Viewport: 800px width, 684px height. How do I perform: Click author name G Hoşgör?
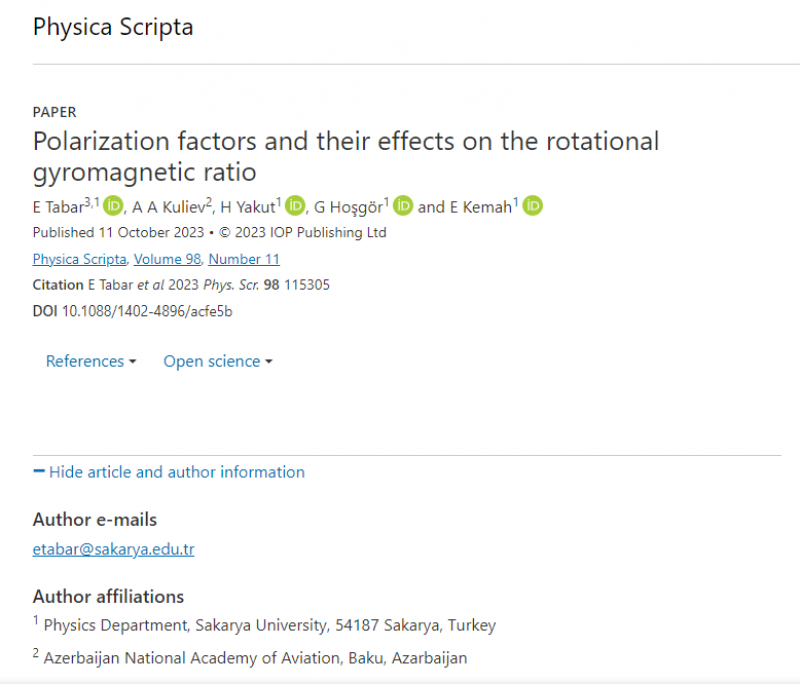coord(348,207)
